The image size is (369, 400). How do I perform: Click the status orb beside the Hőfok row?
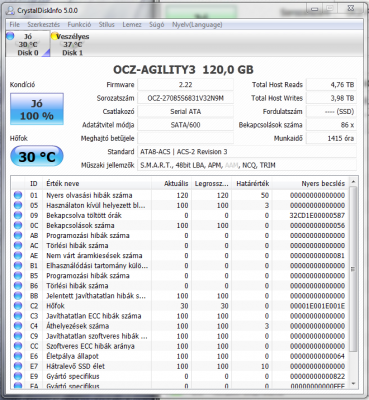tap(18, 306)
